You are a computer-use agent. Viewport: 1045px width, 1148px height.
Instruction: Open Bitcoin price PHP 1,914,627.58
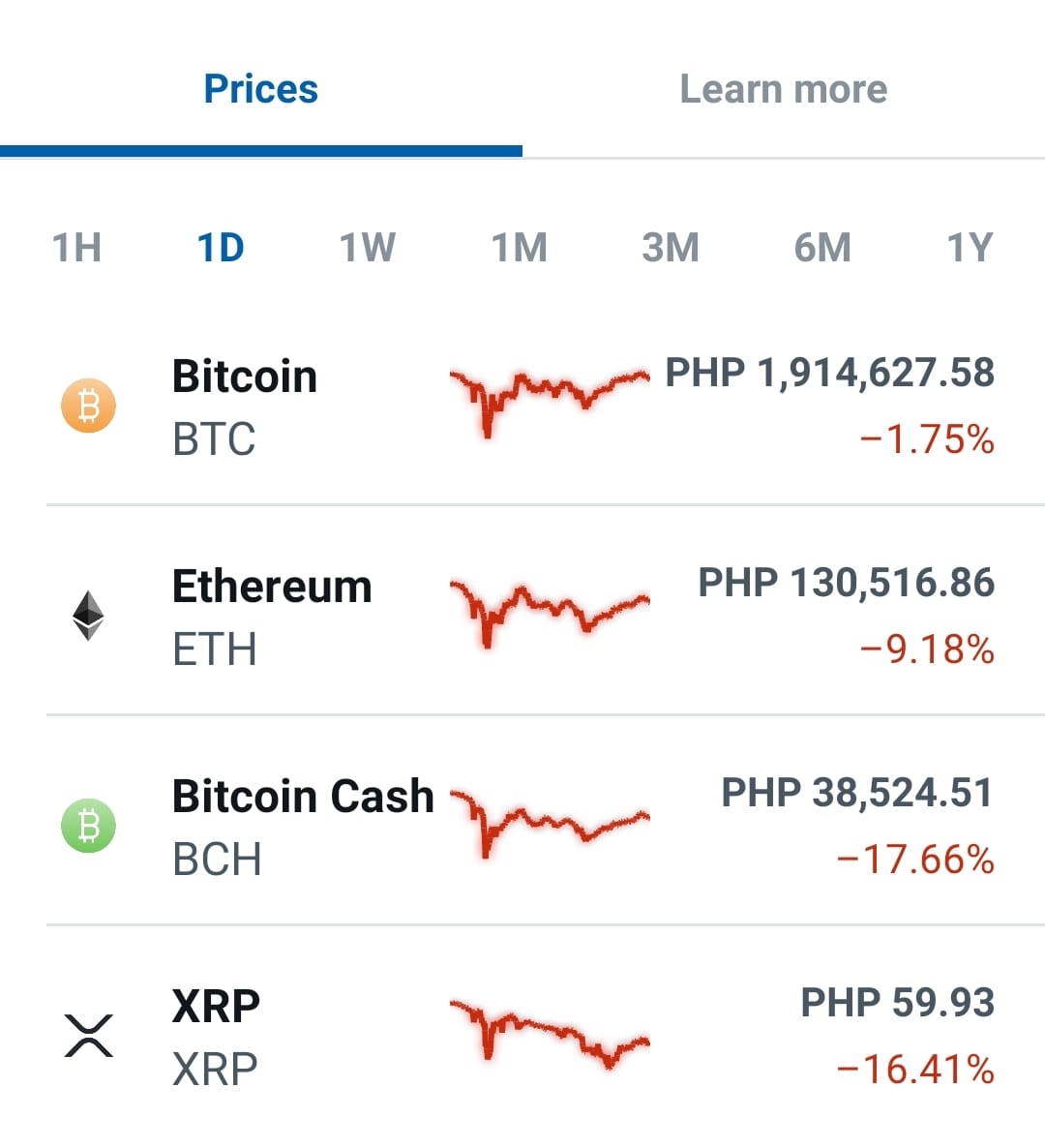830,373
